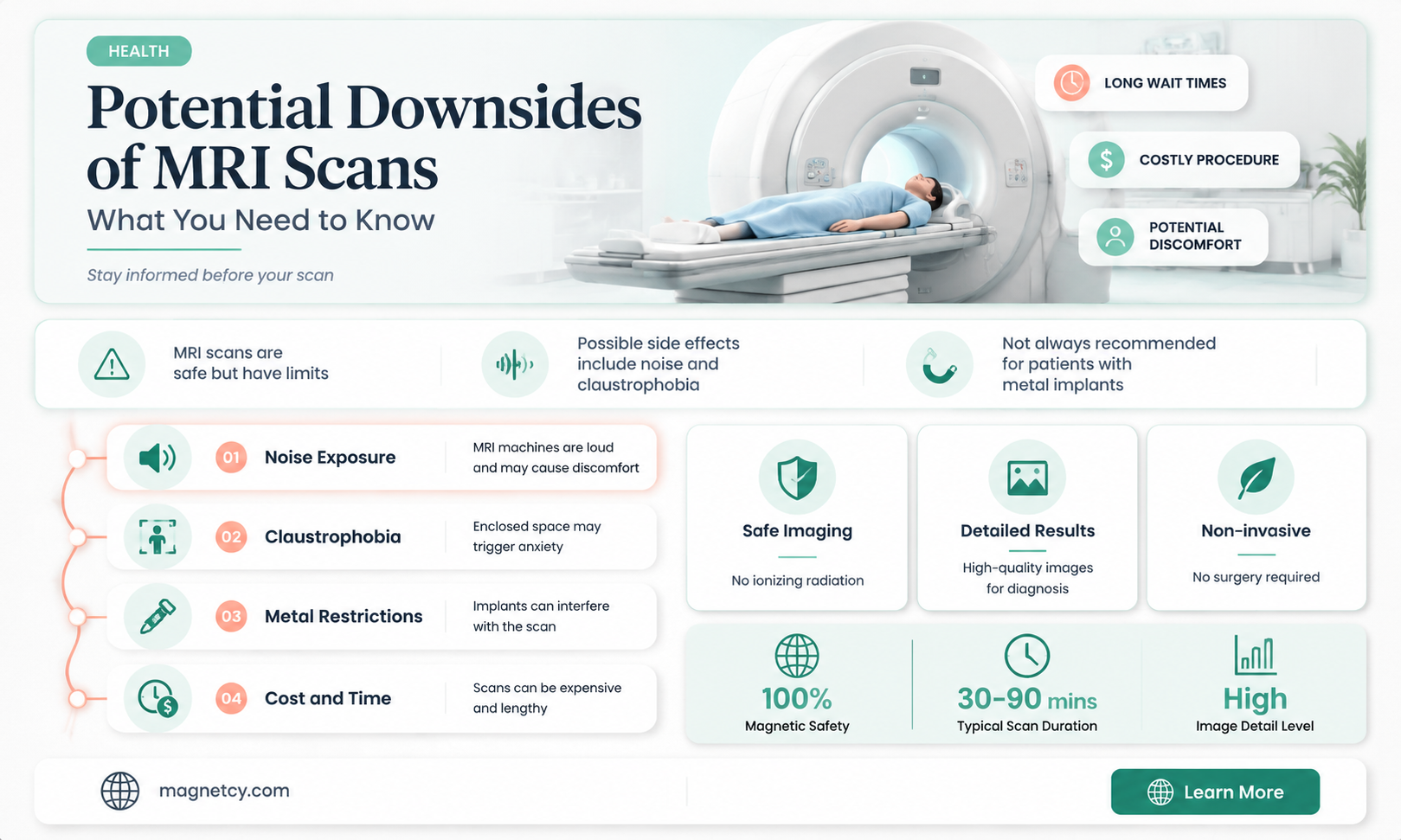
Task: Click 'Enclosed space may trigger anxiety' text
Action: pos(537,536)
